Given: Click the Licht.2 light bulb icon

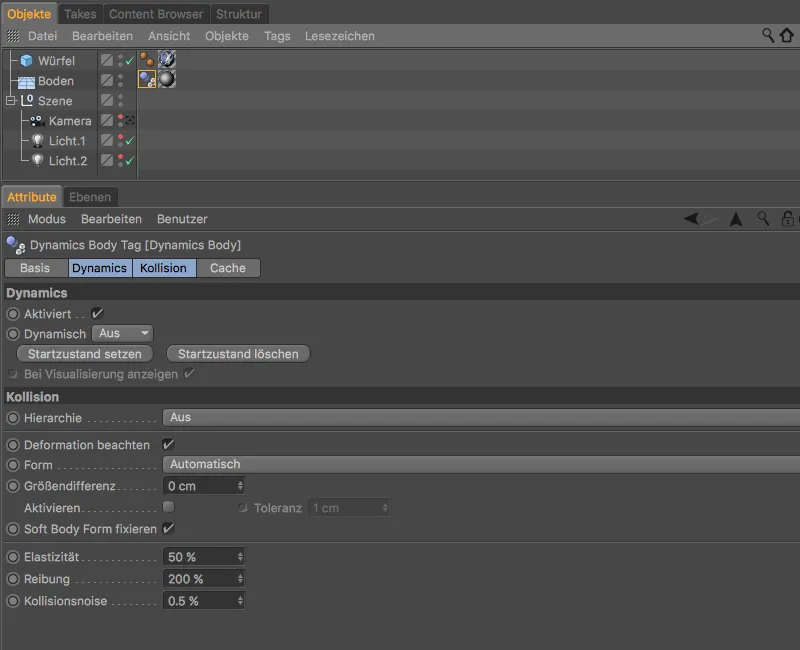Looking at the screenshot, I should (x=37, y=160).
